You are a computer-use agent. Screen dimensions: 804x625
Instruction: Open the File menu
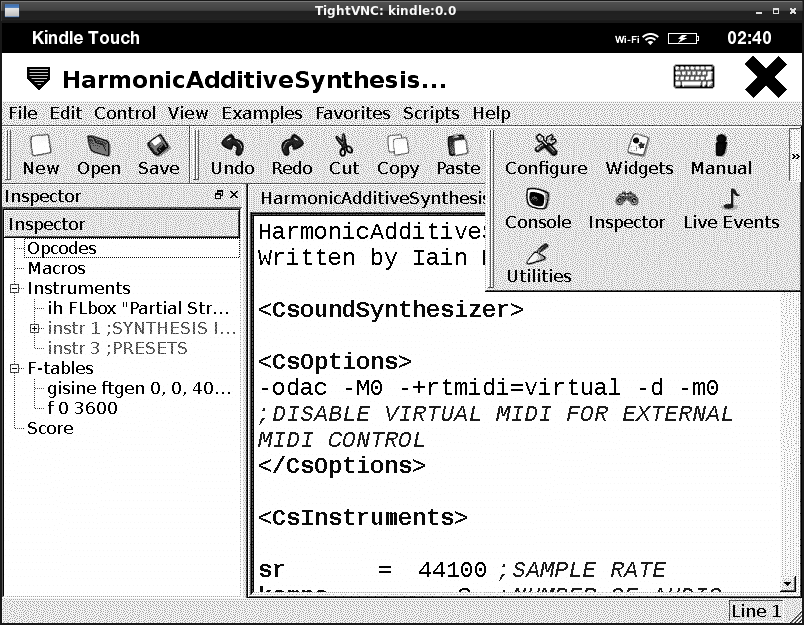pos(23,113)
